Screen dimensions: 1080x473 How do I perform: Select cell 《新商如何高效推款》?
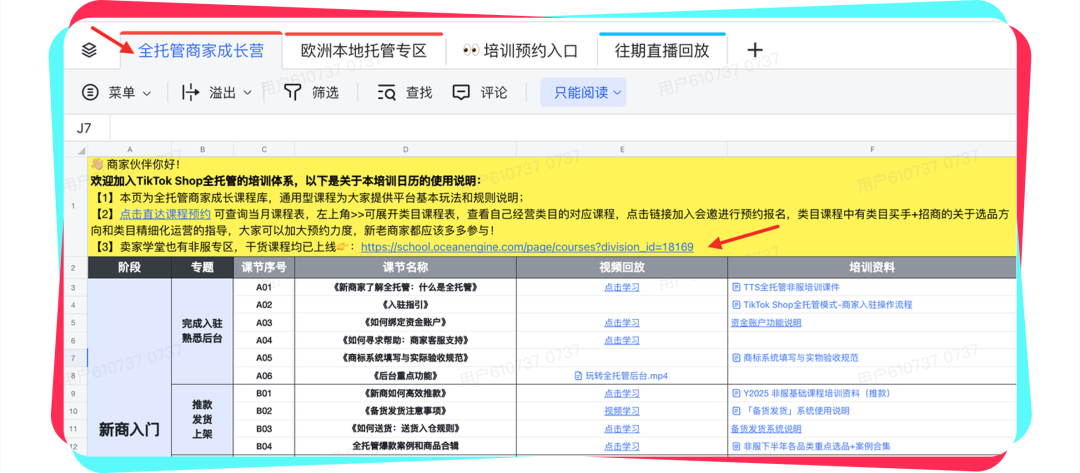coord(405,393)
